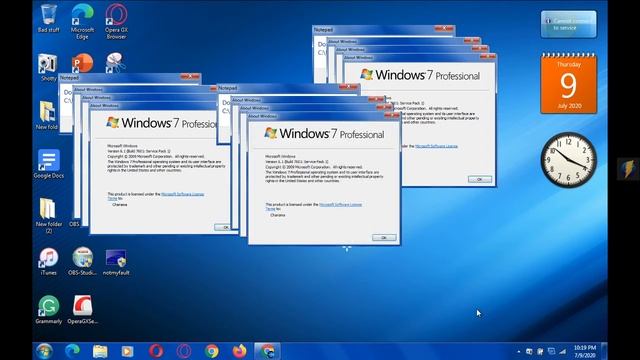Open the Windows Start menu orb

coord(44,351)
